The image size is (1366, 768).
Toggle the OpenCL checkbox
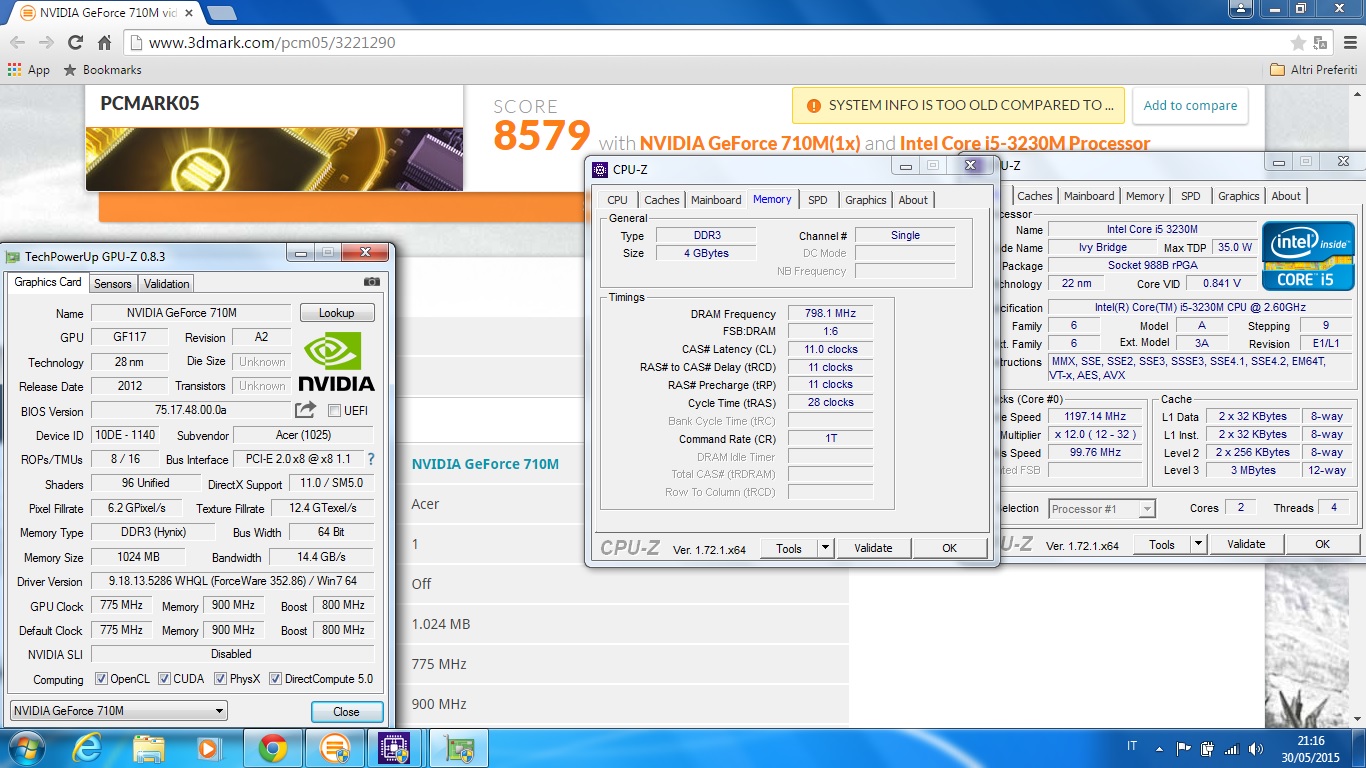pos(101,679)
